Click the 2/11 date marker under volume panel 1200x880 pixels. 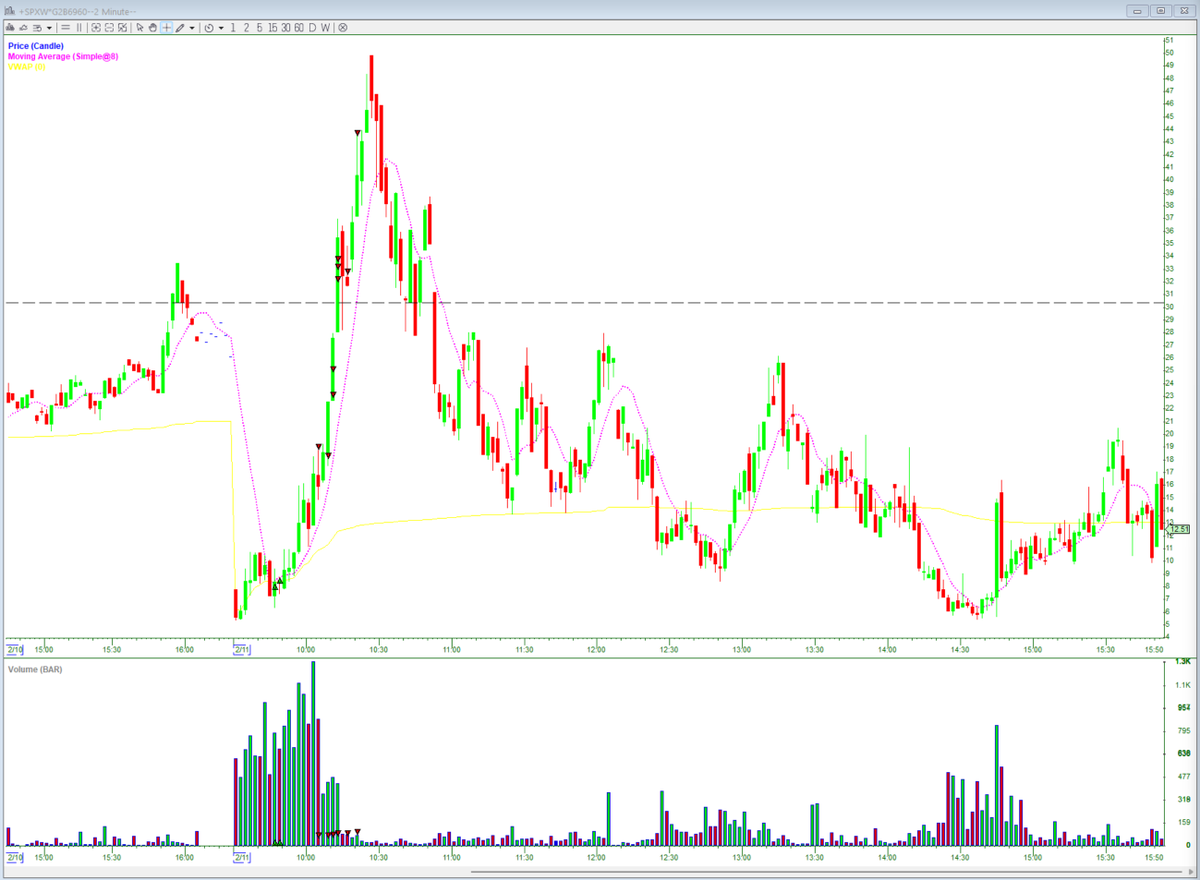(241, 857)
